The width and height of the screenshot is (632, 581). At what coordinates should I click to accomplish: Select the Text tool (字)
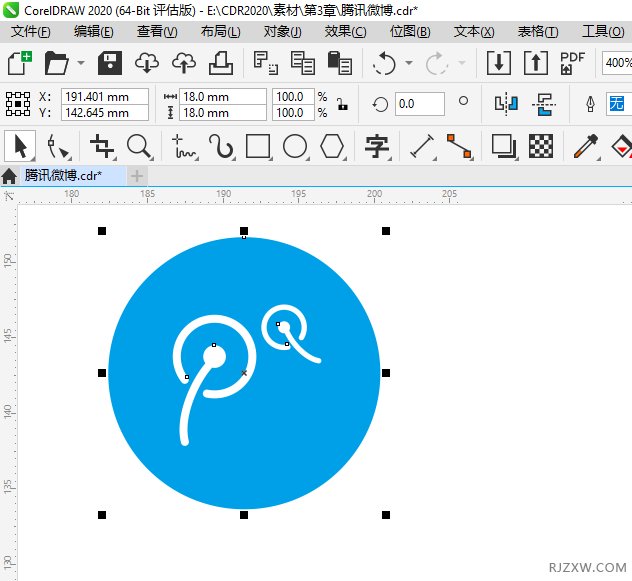377,146
